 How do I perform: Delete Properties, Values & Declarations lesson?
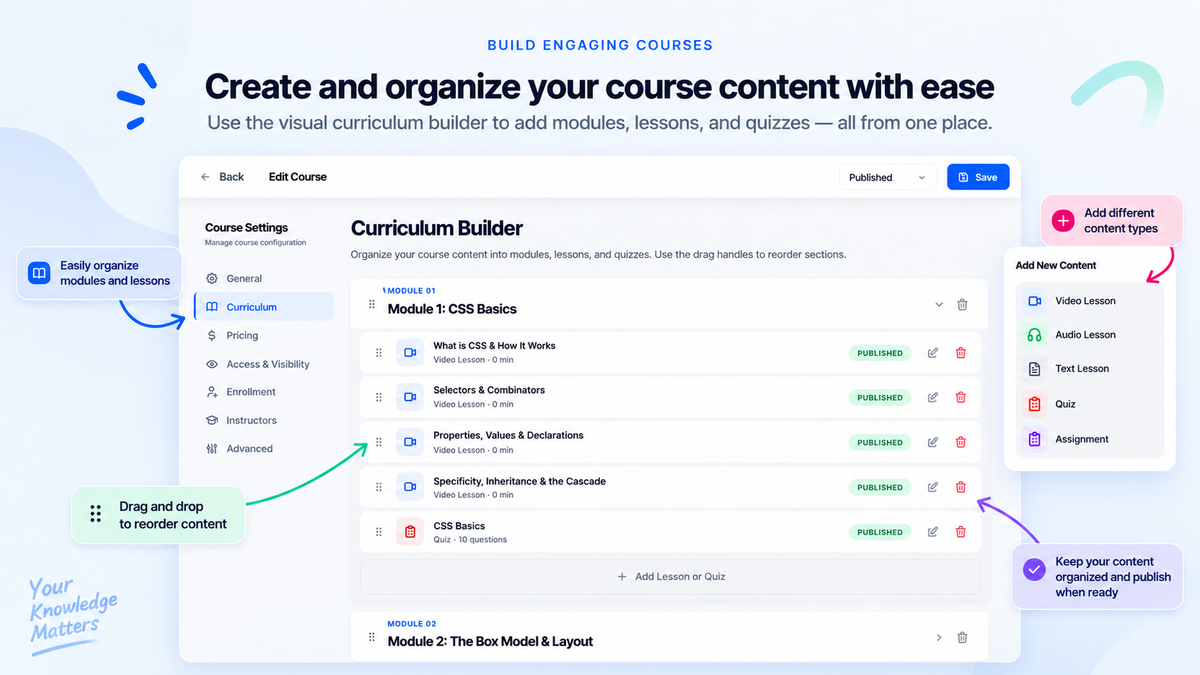coord(961,442)
